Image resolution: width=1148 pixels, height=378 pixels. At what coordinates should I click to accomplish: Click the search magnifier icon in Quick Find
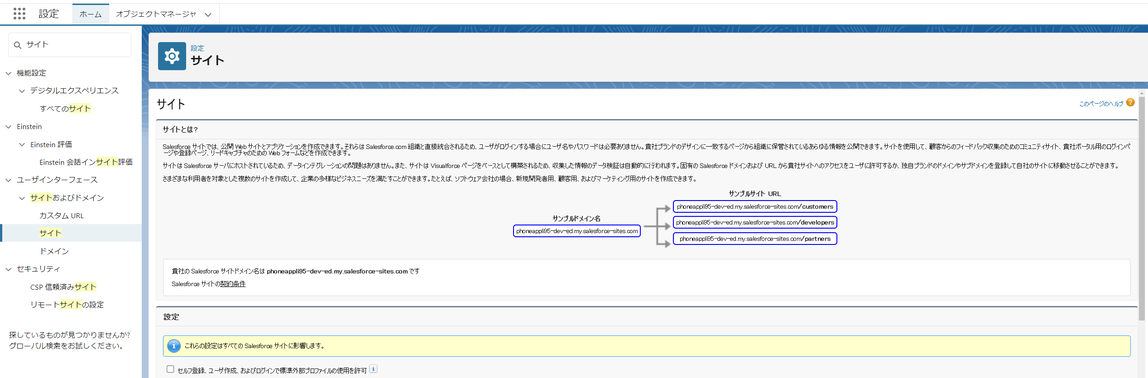coord(18,45)
